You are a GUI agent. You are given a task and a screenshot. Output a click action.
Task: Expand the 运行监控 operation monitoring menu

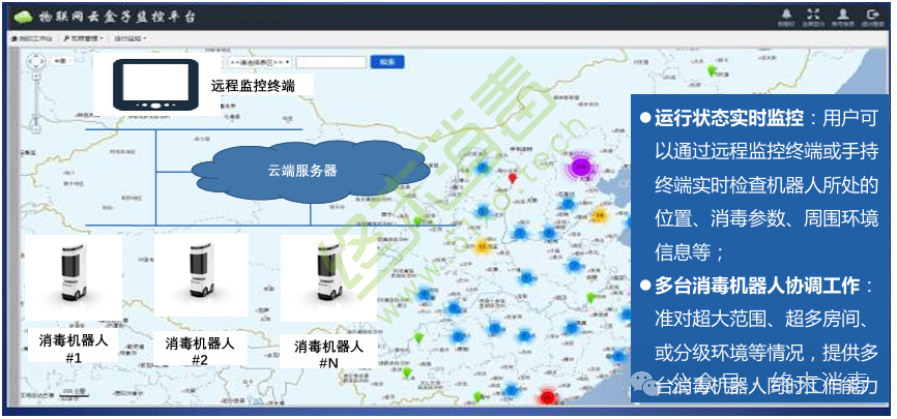coord(130,38)
